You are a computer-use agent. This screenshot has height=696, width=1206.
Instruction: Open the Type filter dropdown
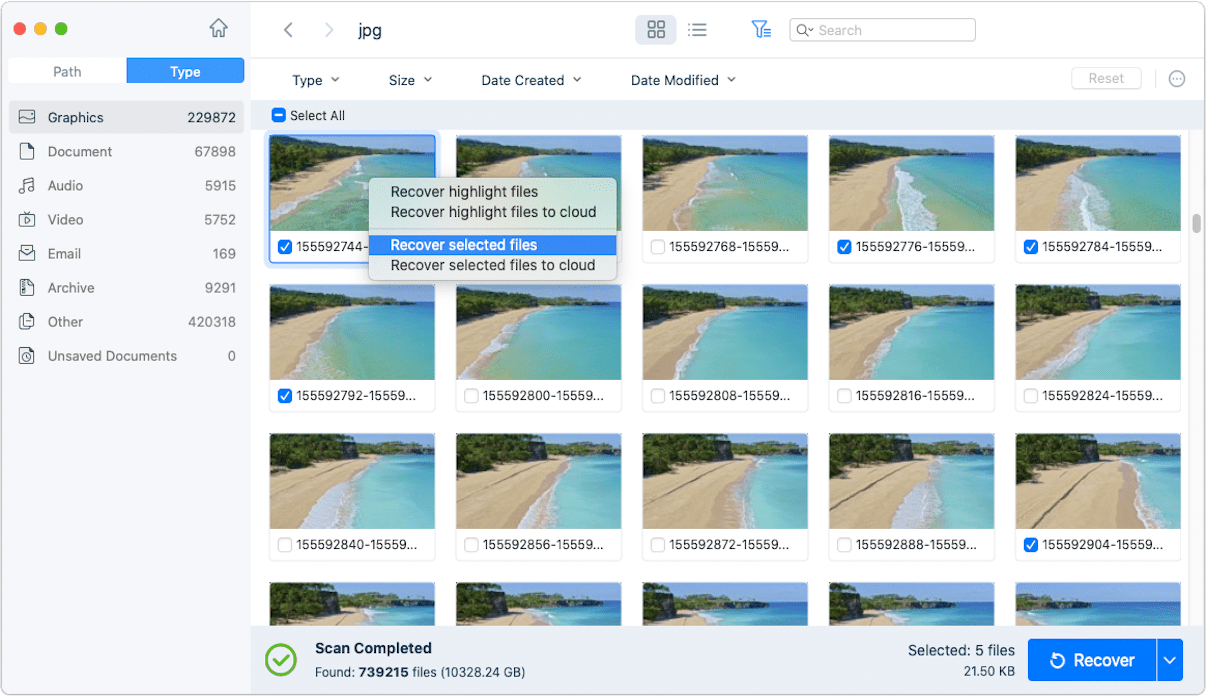pyautogui.click(x=316, y=79)
